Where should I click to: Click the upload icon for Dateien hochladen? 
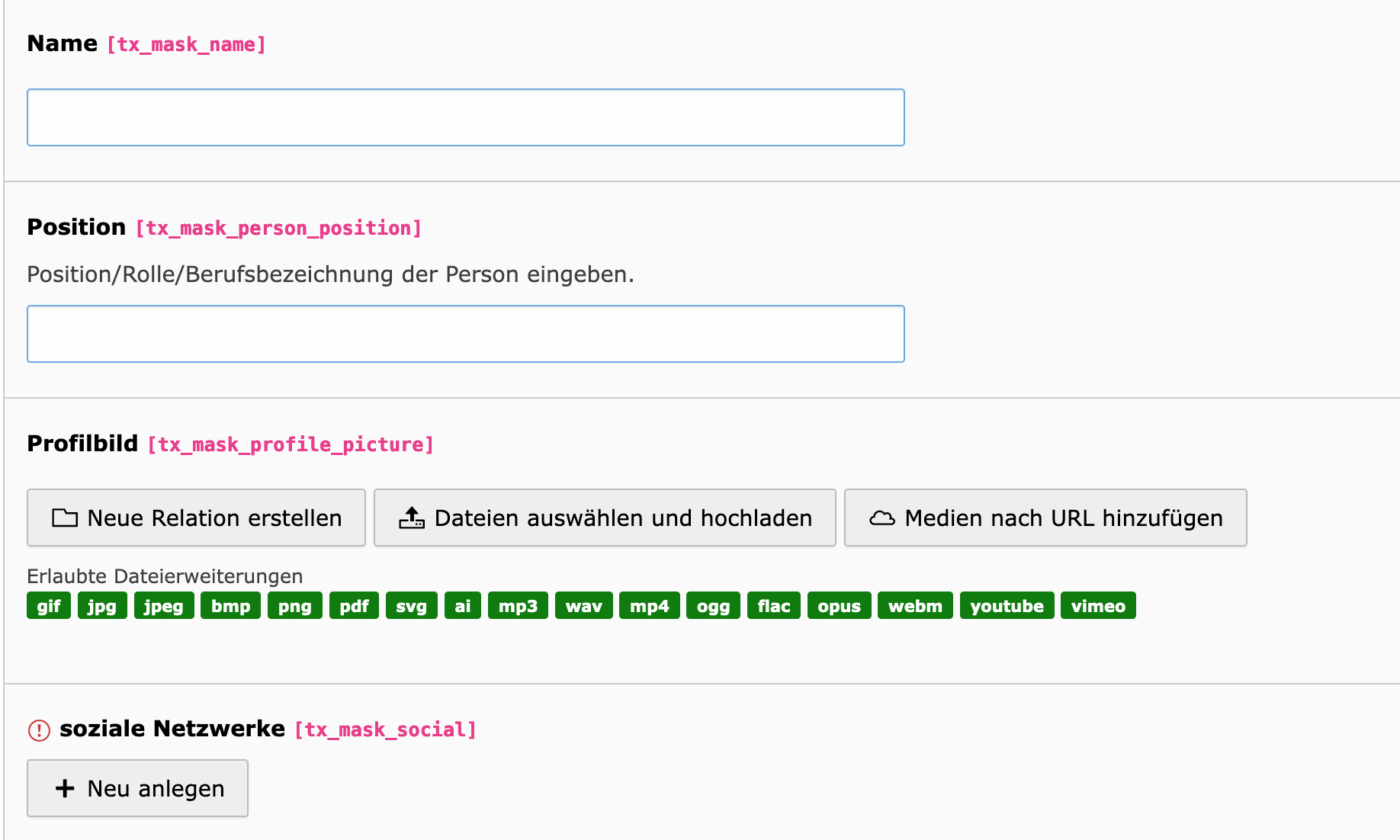coord(412,518)
